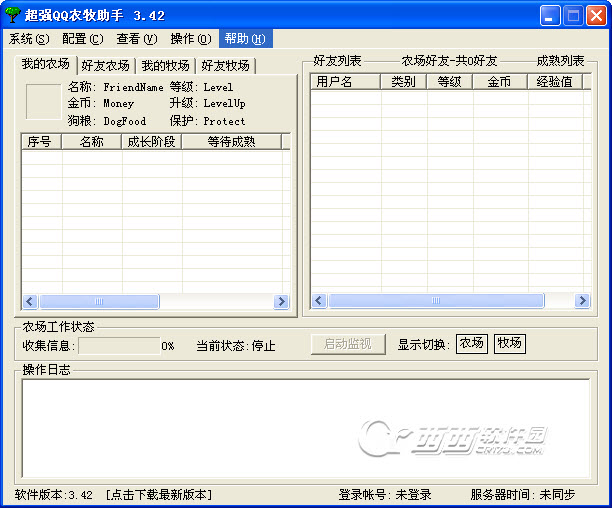Viewport: 612px width, 508px height.
Task: Switch to the 好友农场 tab
Action: tap(106, 66)
